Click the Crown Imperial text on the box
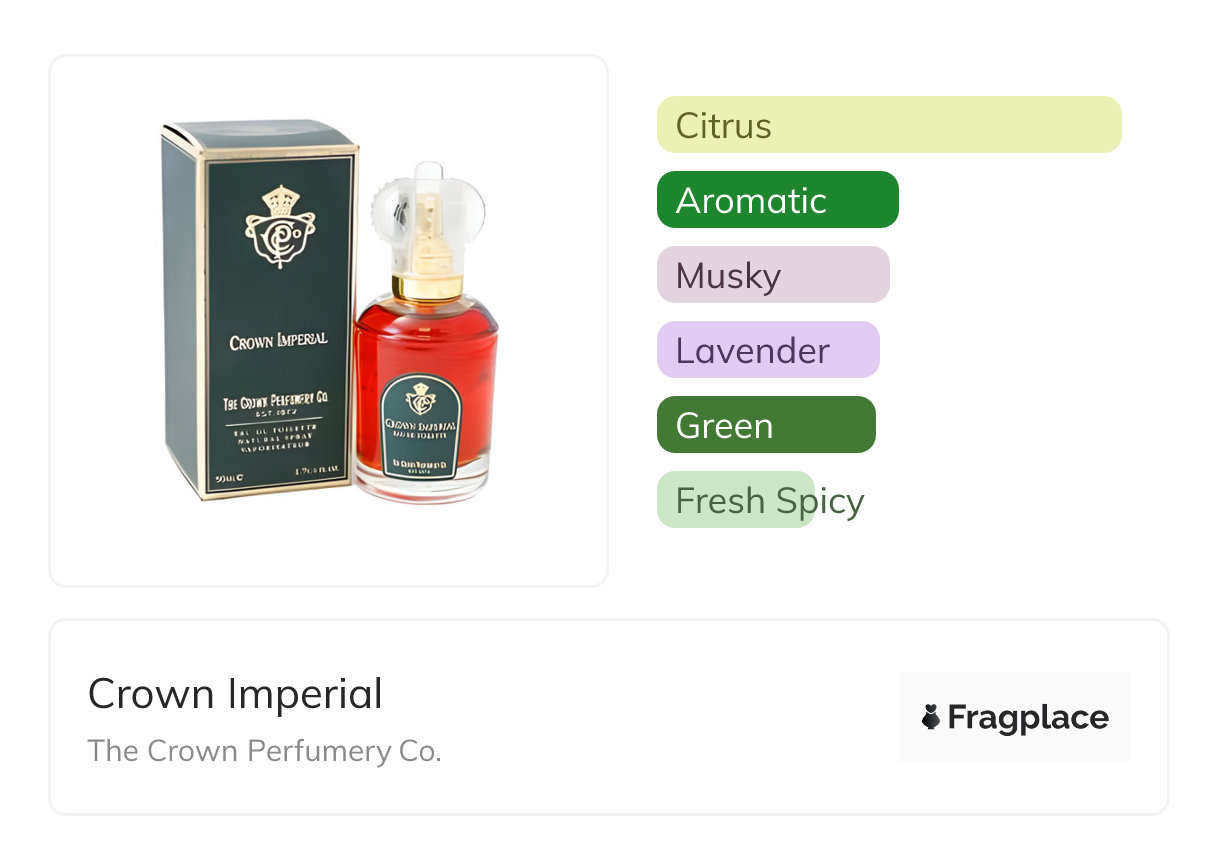Viewport: 1218px width, 864px height. 278,340
